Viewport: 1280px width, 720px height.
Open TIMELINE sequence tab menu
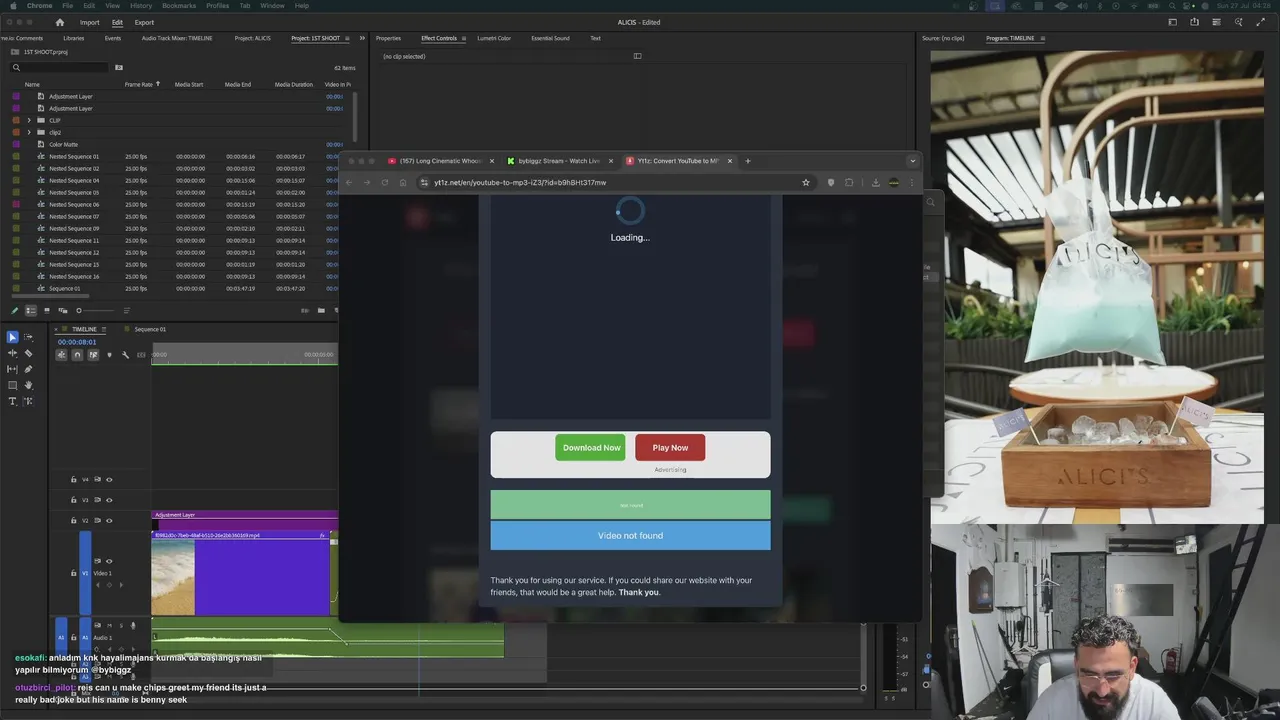click(x=104, y=329)
